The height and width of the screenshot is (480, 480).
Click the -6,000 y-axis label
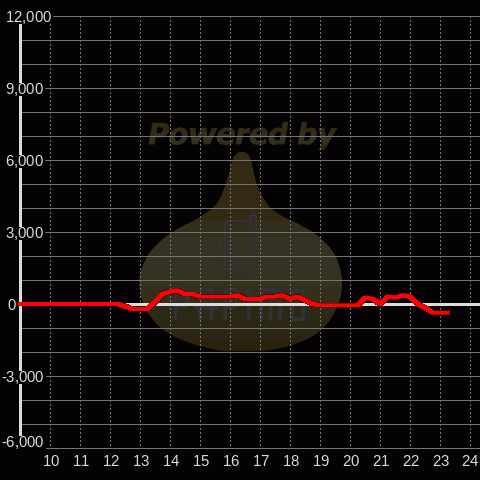click(23, 442)
